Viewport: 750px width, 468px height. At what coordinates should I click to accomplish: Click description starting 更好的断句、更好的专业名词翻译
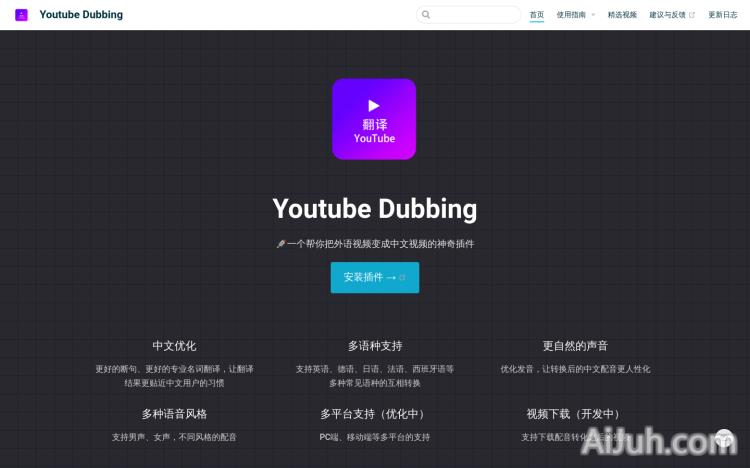(x=174, y=376)
